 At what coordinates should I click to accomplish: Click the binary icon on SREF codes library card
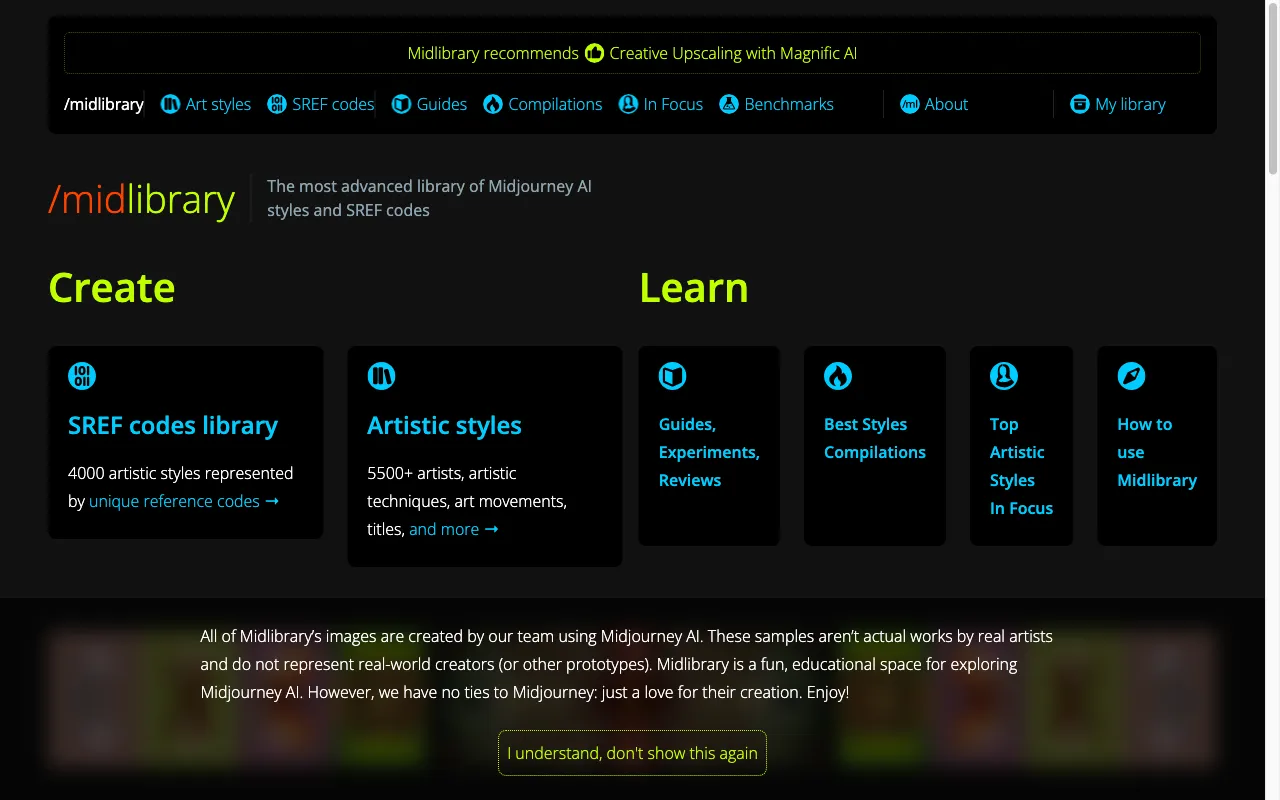pos(82,376)
